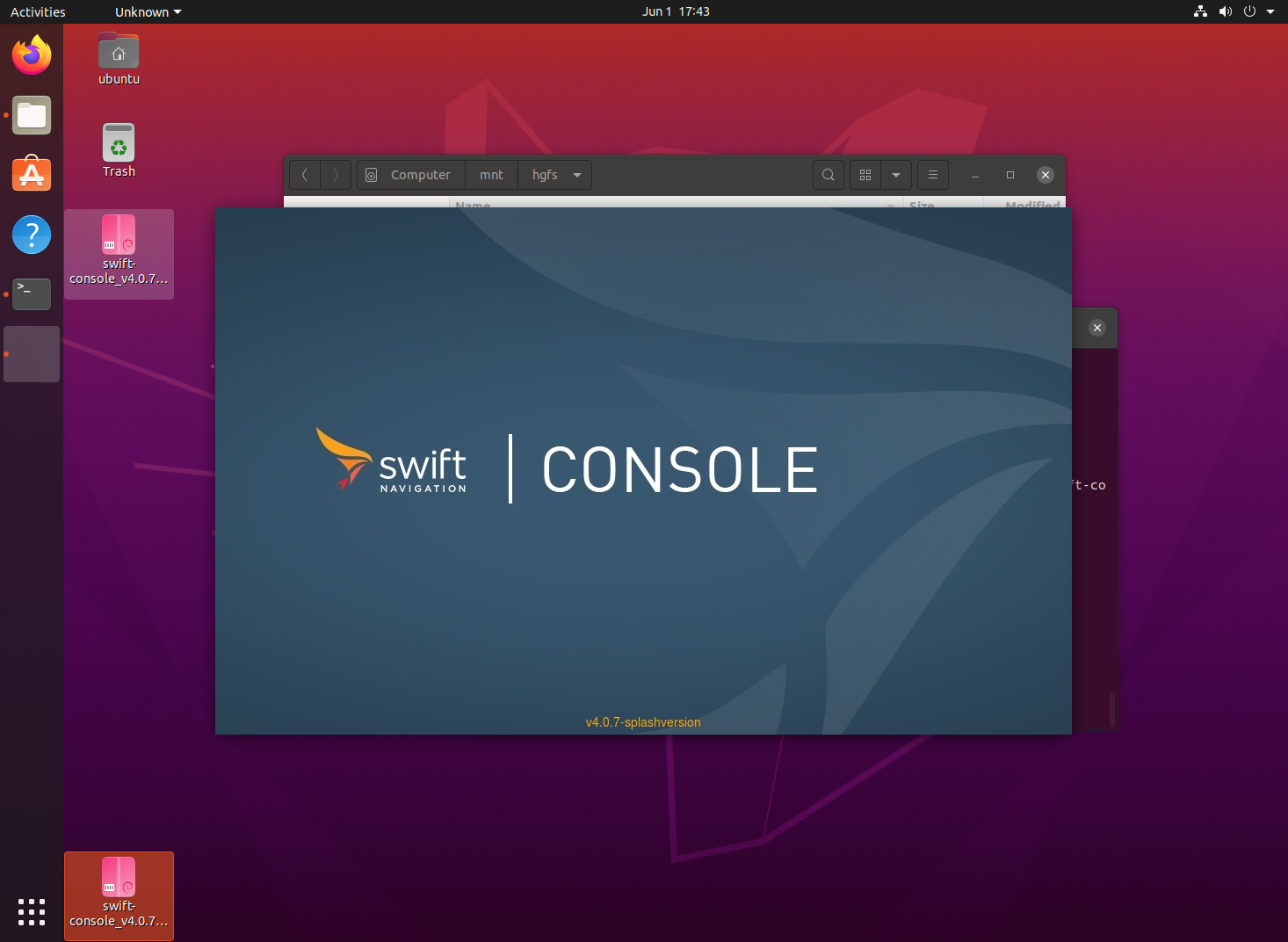Show Applications grid in the dock

pos(32,911)
